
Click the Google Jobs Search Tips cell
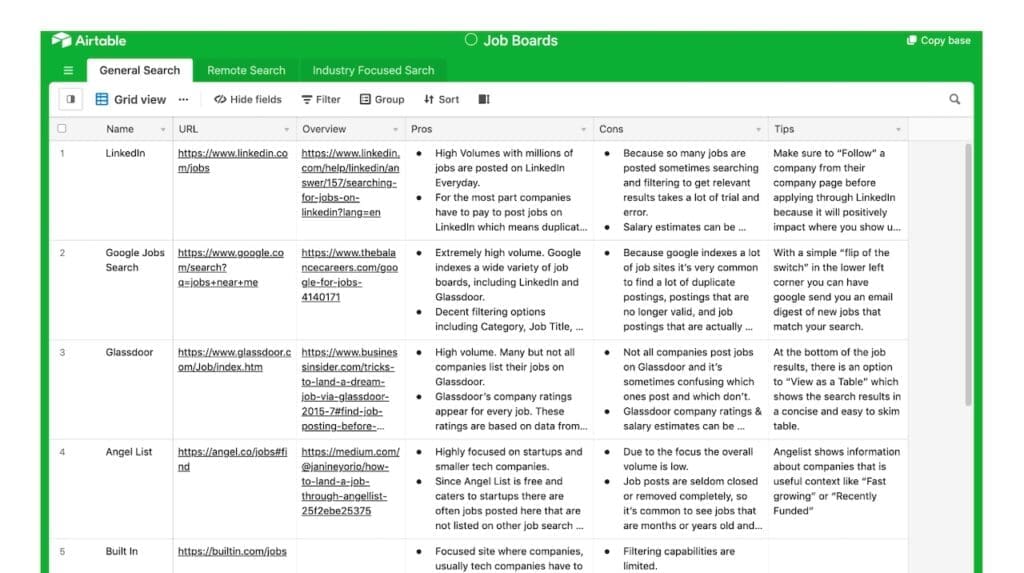coord(838,289)
